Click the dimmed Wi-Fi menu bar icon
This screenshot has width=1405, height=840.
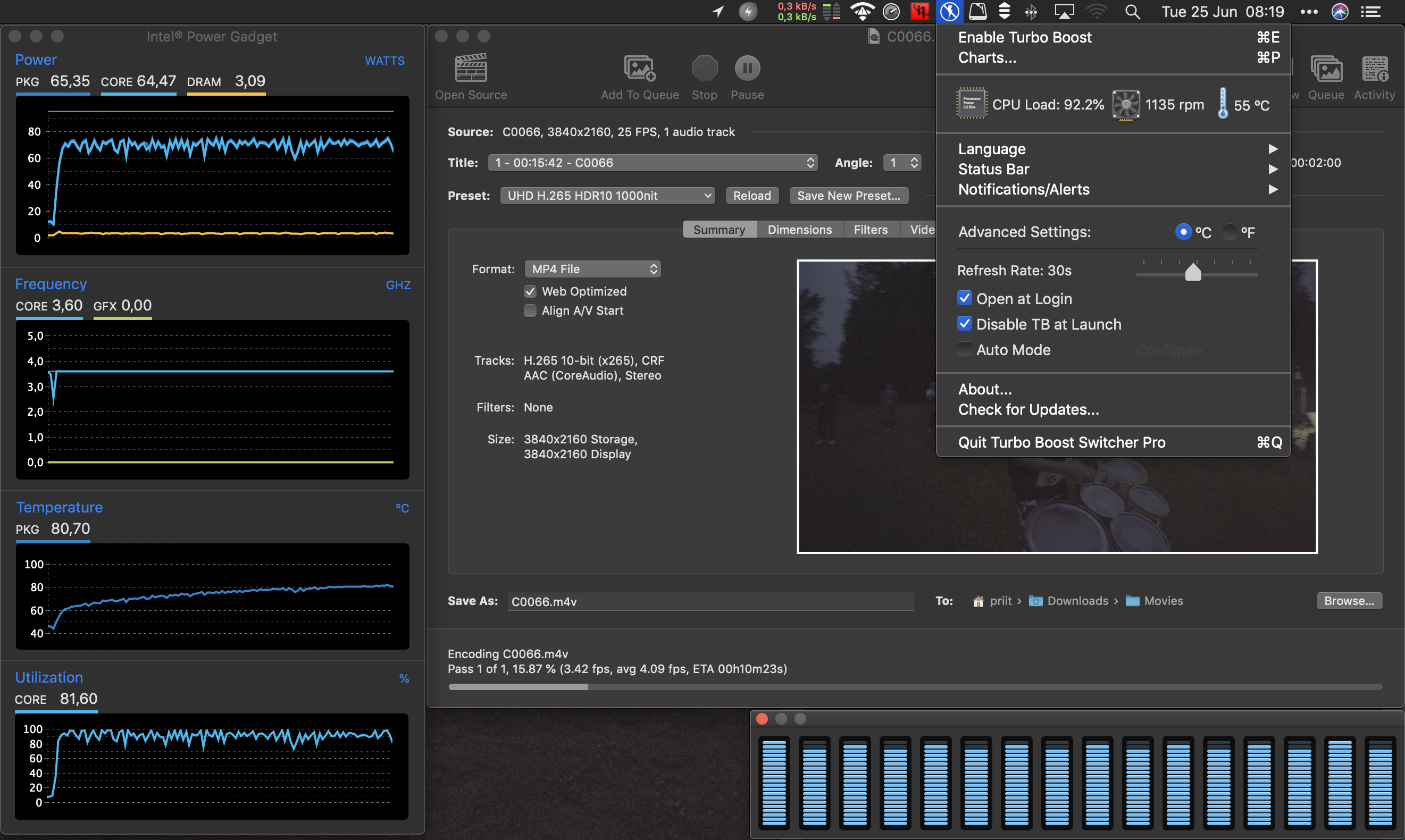(x=1097, y=11)
